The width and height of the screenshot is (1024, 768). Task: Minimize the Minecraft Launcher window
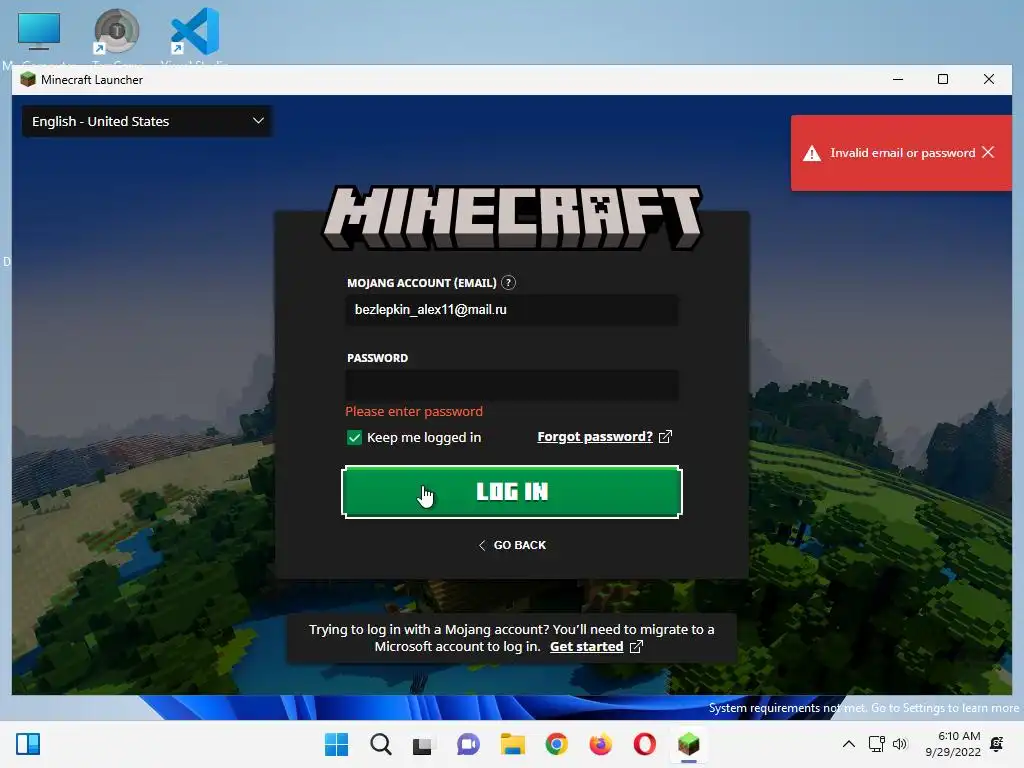click(898, 79)
